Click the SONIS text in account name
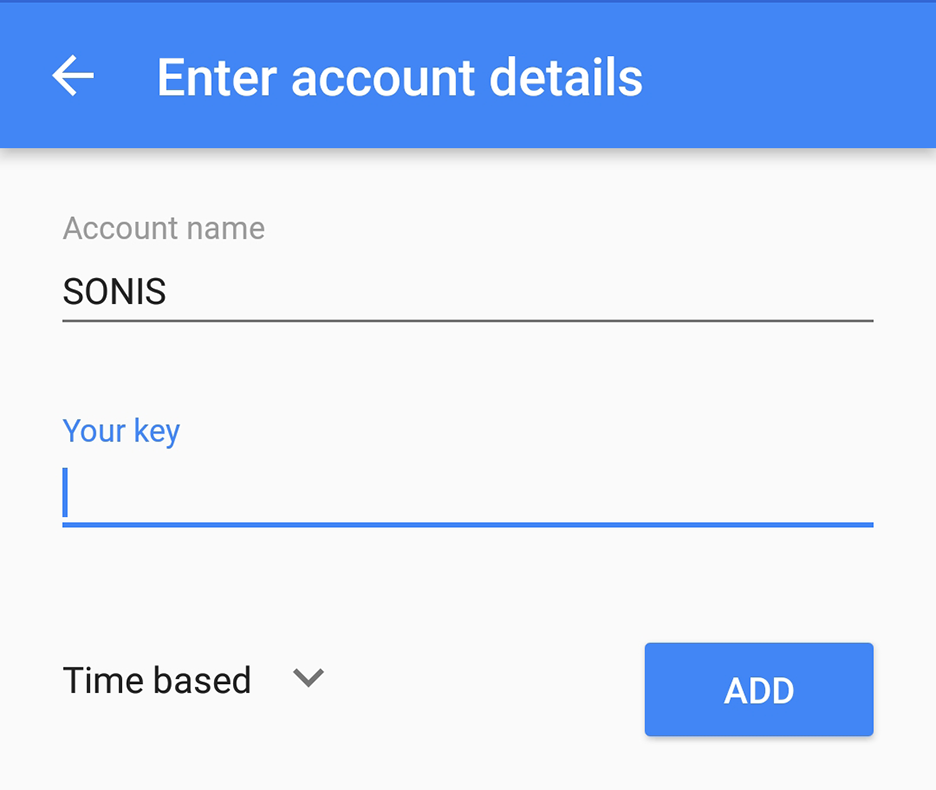The height and width of the screenshot is (790, 936). 114,292
